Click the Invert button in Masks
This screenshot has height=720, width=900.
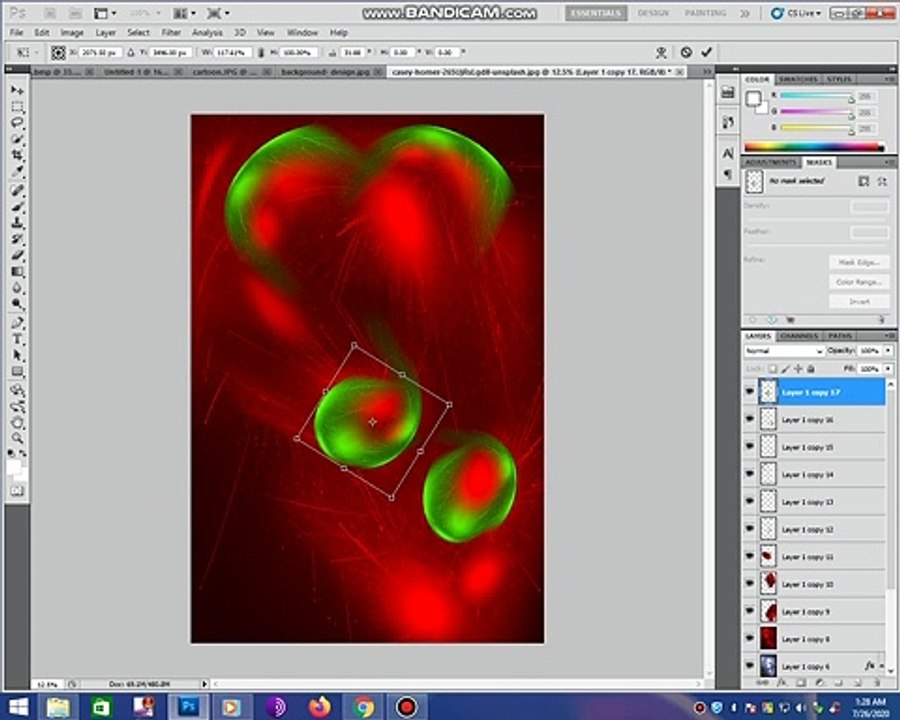click(x=859, y=301)
